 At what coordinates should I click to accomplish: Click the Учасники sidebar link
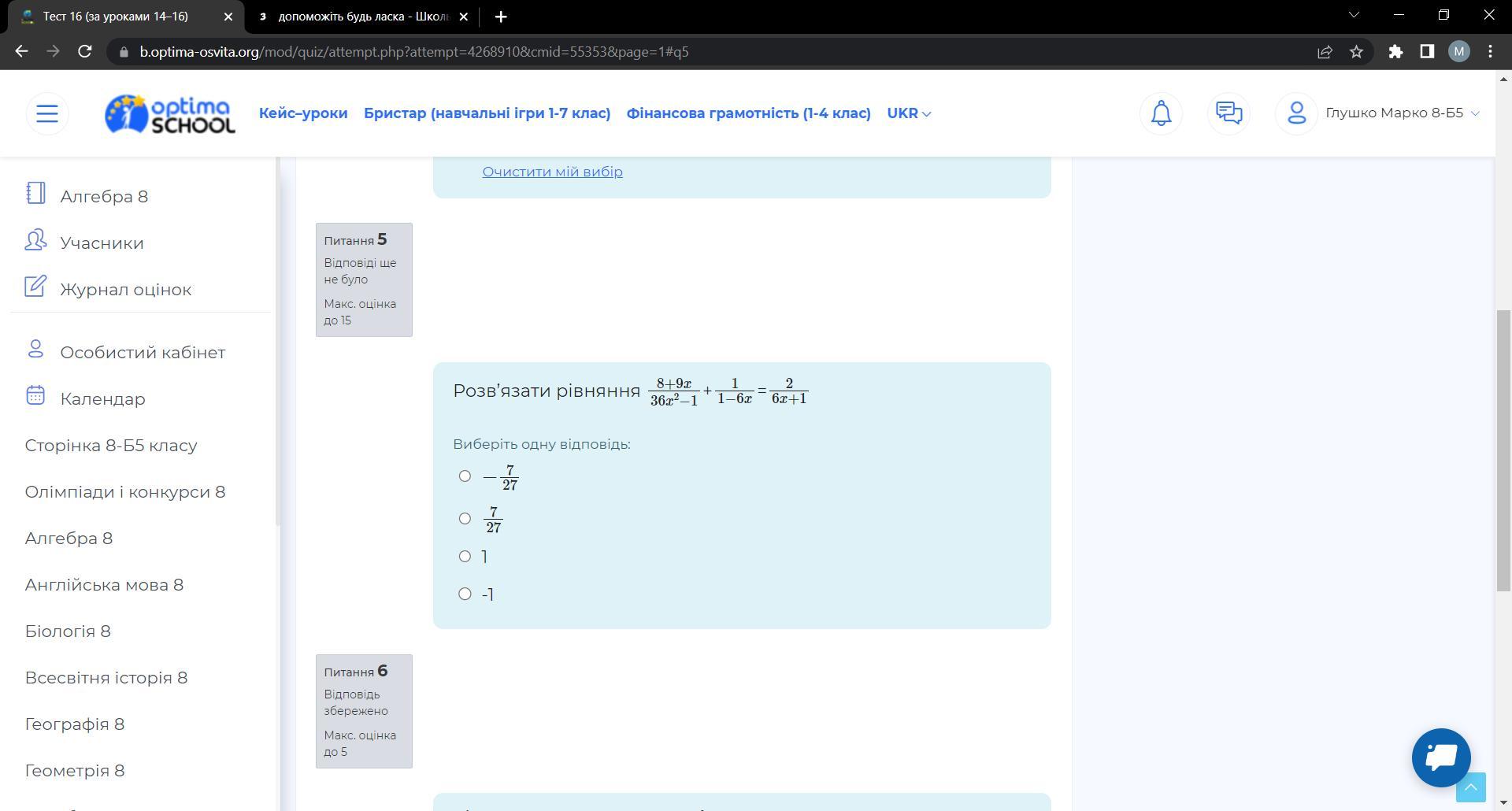click(102, 243)
